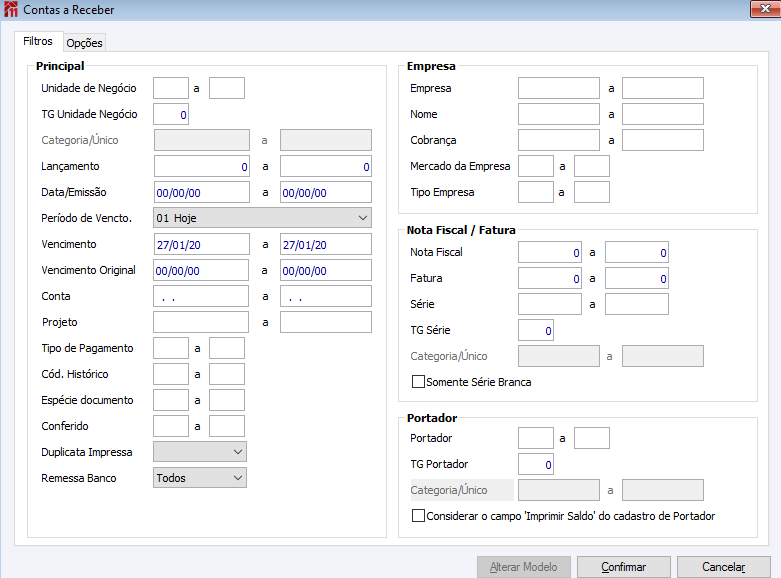Expand Duplicata Impressa dropdown
Screen dimensions: 781x578
click(x=200, y=452)
